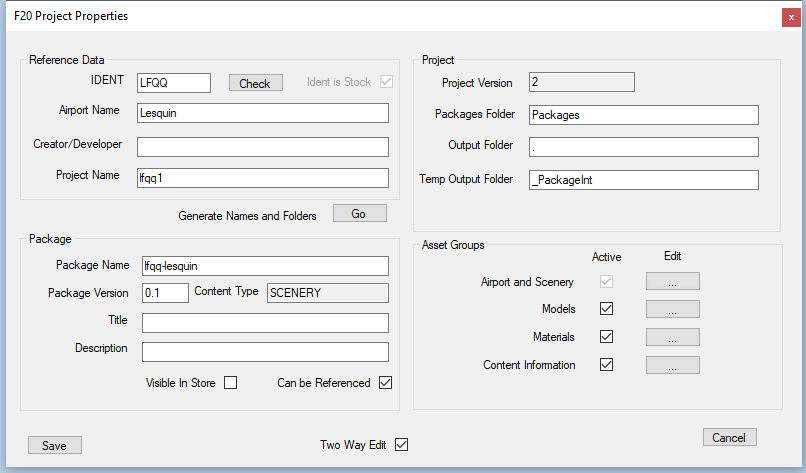Click into the Creator/Developer field

262,147
